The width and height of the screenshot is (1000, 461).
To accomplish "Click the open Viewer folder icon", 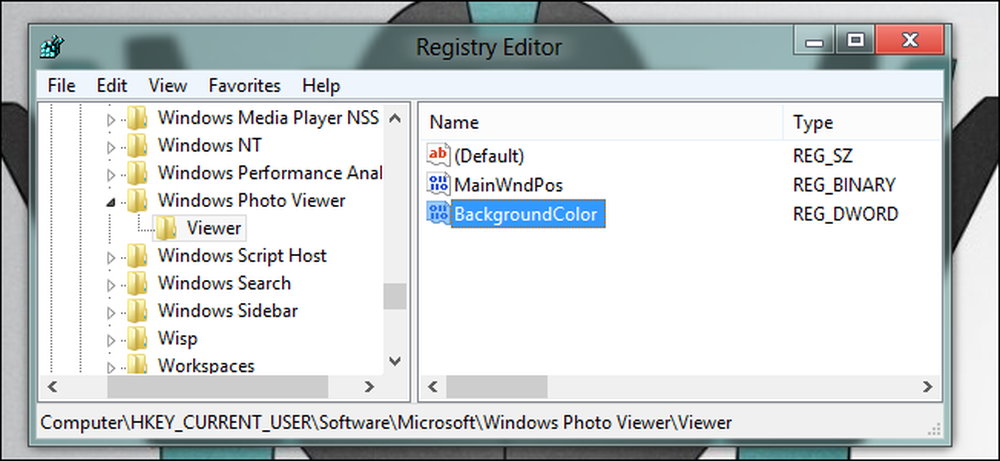I will (166, 228).
